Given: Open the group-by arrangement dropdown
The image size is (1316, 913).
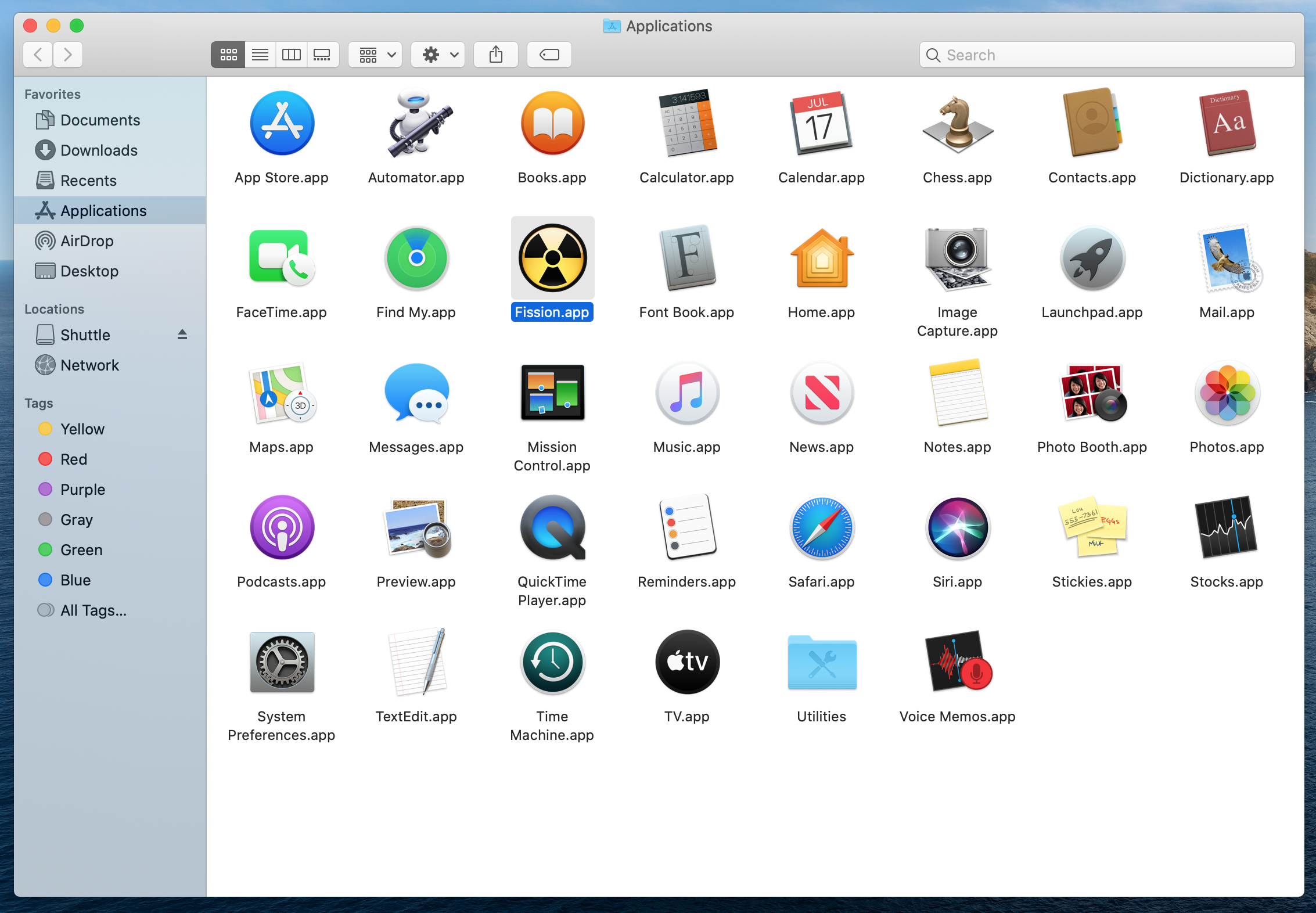Looking at the screenshot, I should point(376,55).
